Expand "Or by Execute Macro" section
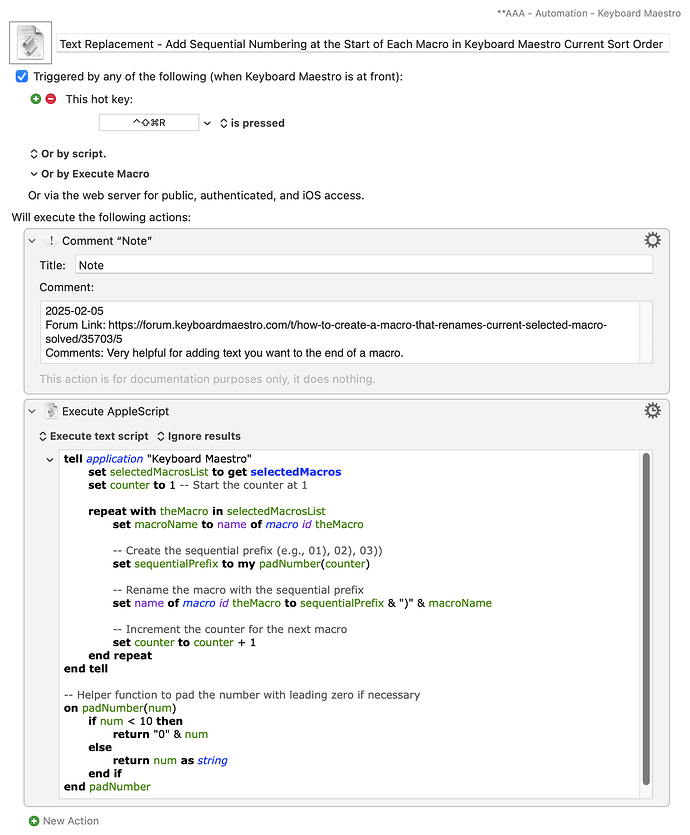Screen dimensions: 690x835 pos(89,174)
